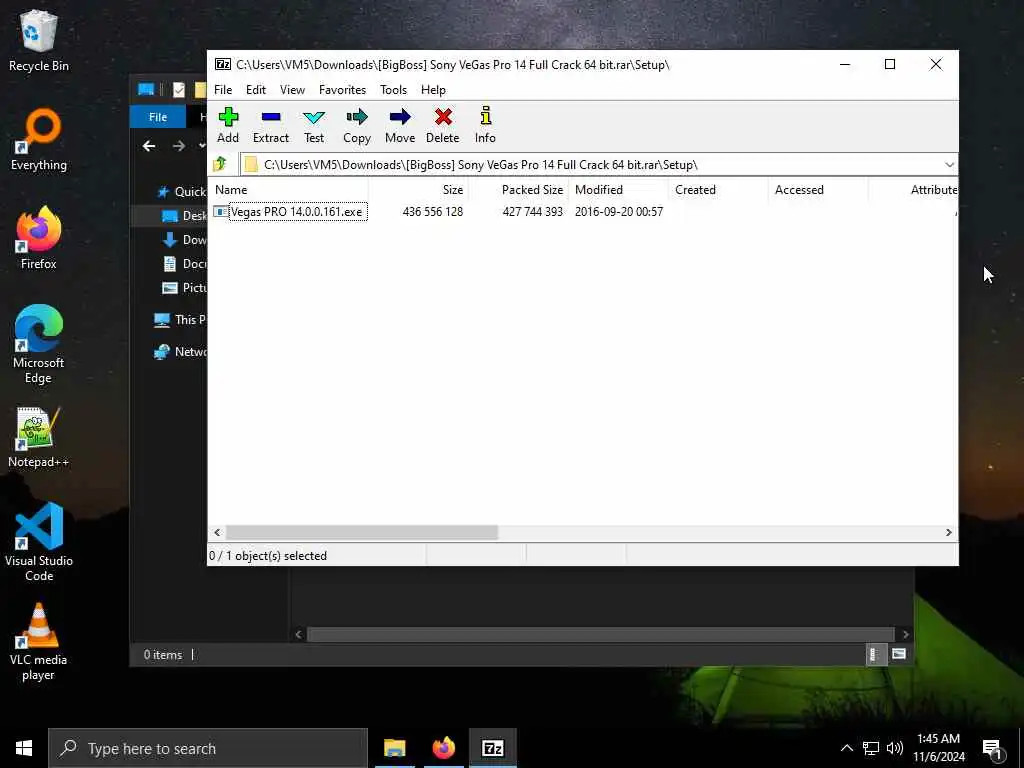Show hidden system tray icons
Image resolution: width=1024 pixels, height=768 pixels.
click(846, 748)
